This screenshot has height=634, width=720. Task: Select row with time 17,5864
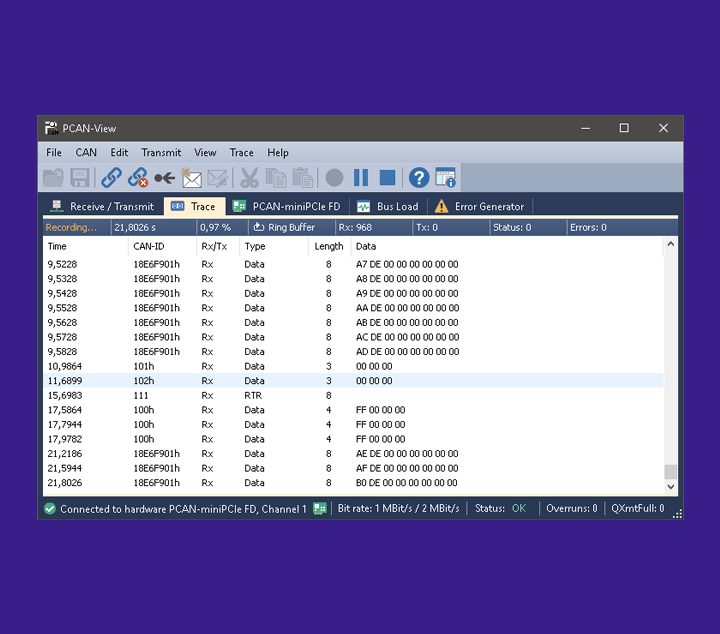[x=353, y=410]
